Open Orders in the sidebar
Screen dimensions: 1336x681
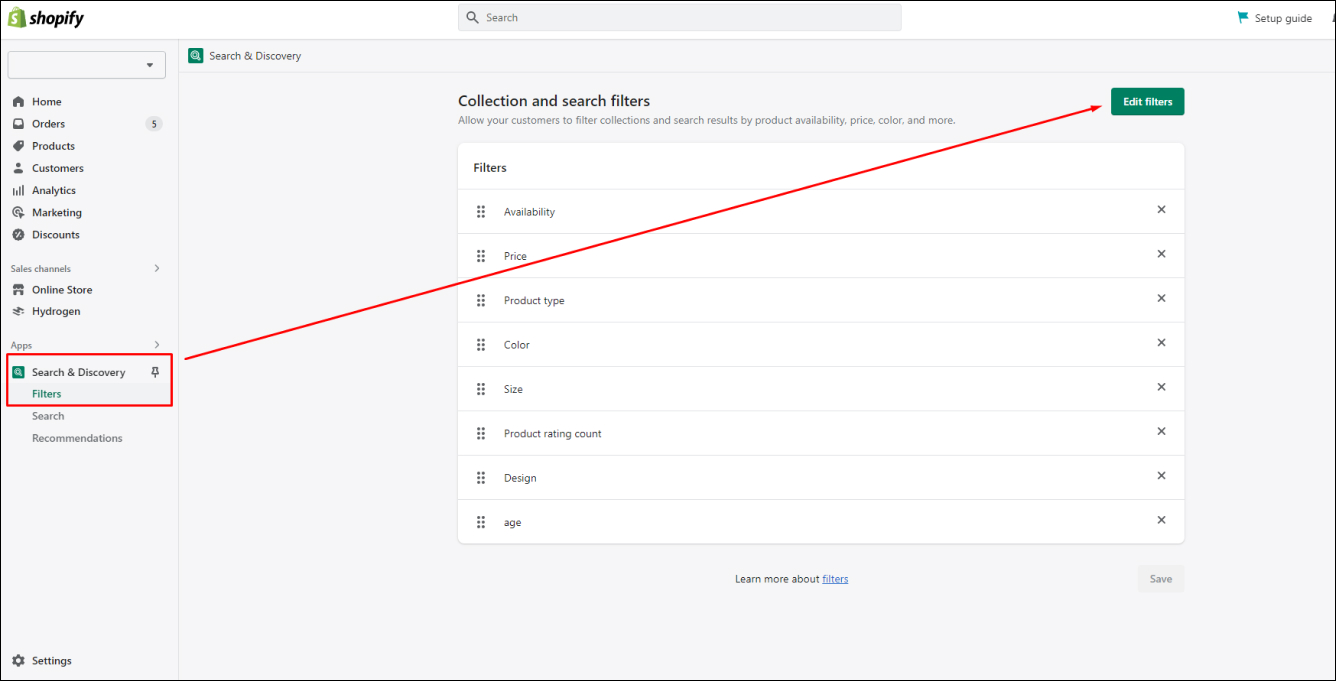(48, 124)
